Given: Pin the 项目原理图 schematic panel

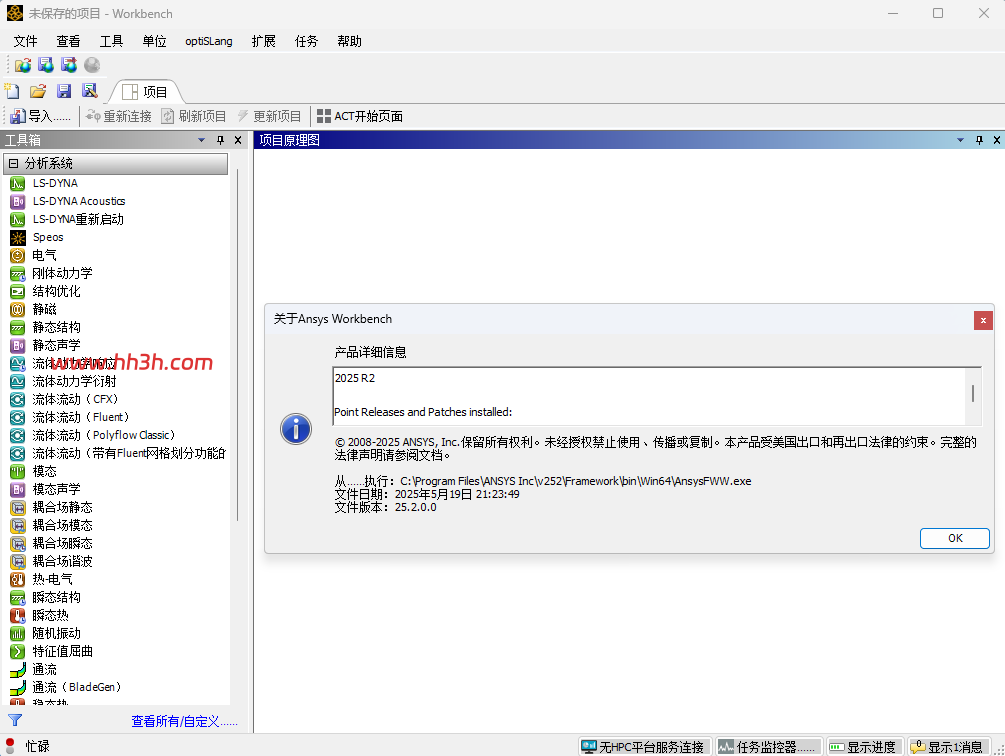Looking at the screenshot, I should tap(979, 140).
